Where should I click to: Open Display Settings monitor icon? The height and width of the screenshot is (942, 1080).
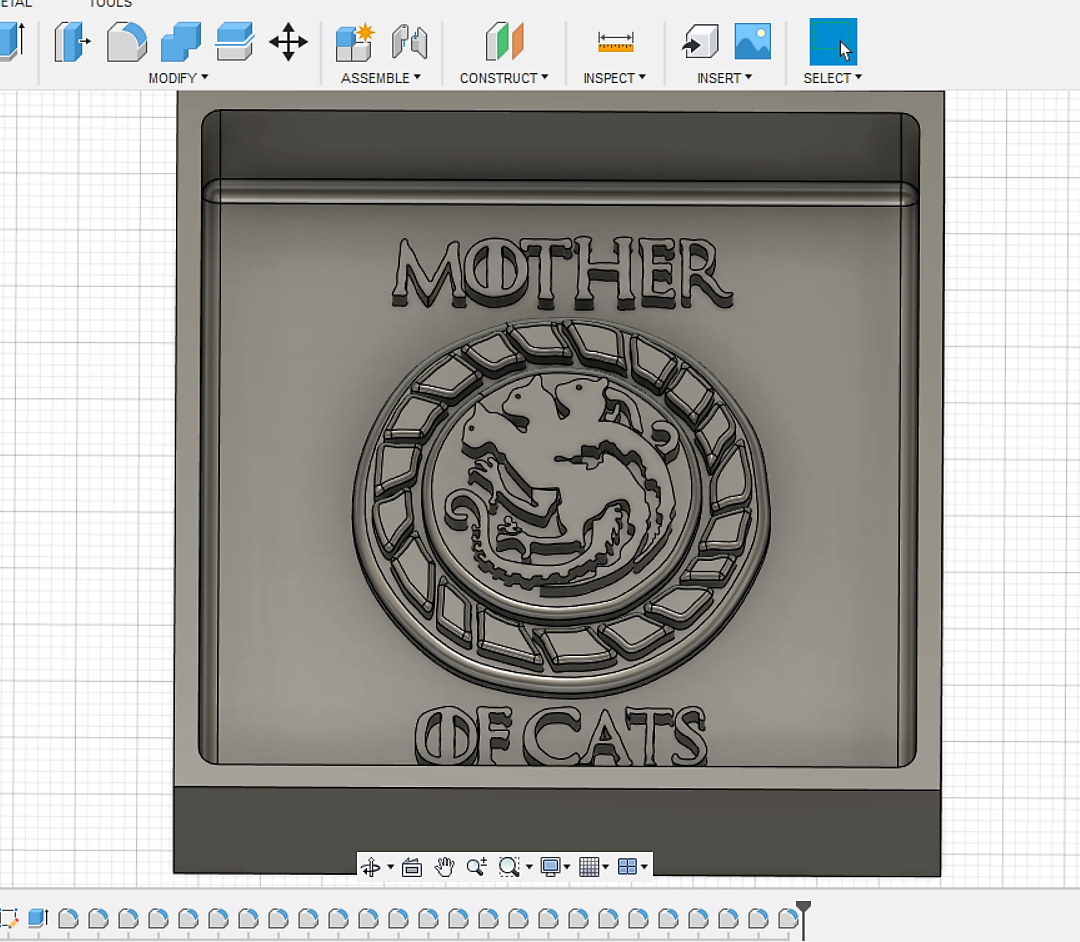click(x=550, y=867)
